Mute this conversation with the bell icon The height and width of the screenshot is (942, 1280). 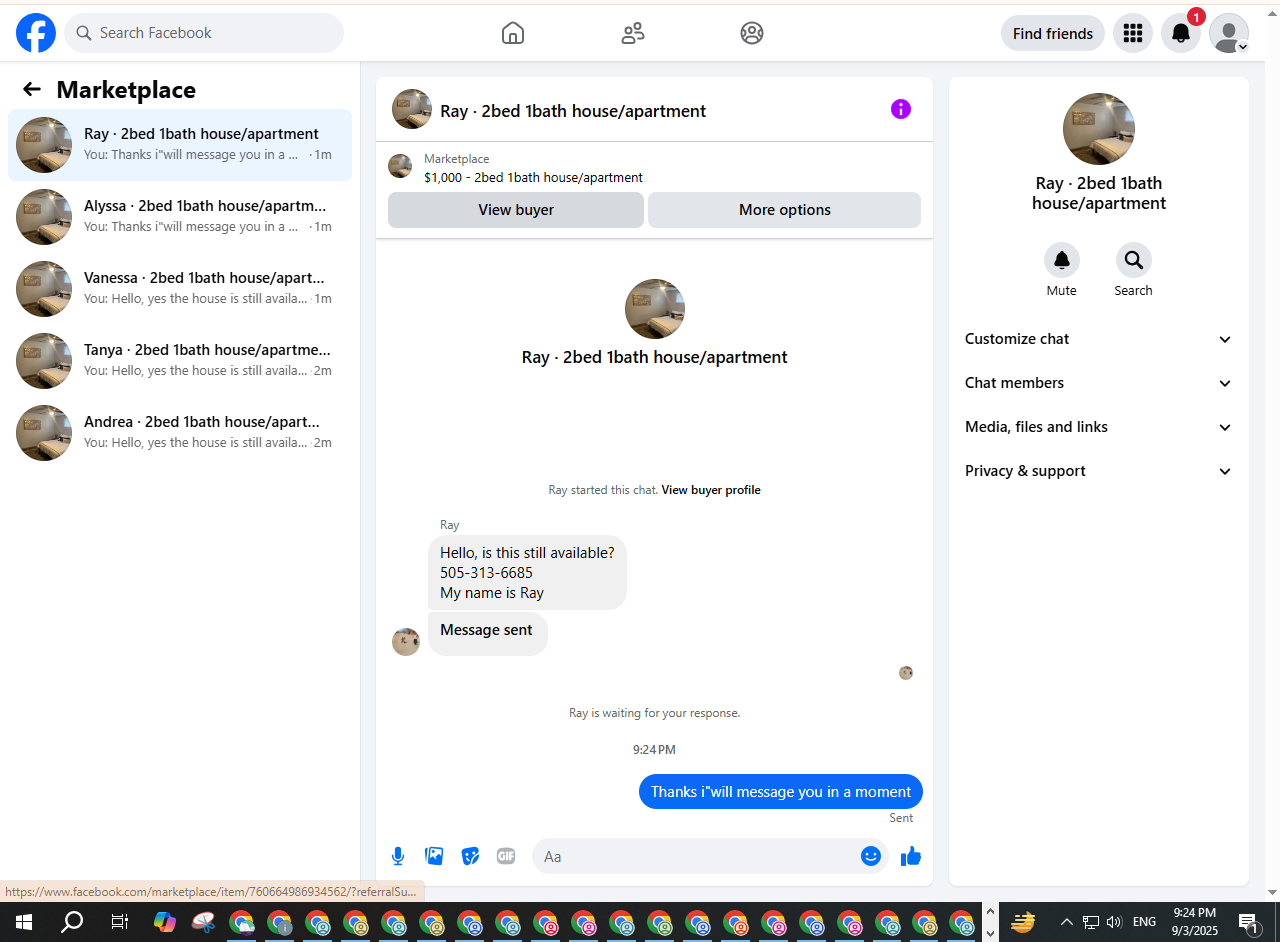(x=1062, y=260)
